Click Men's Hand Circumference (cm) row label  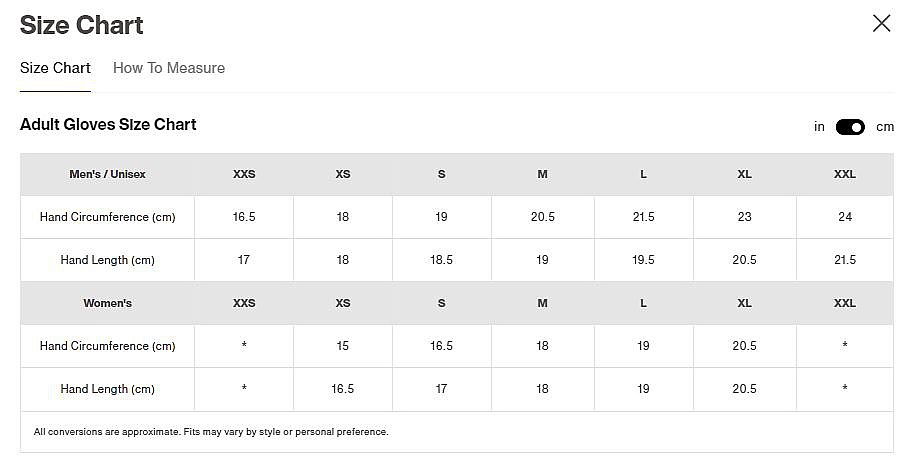point(107,217)
